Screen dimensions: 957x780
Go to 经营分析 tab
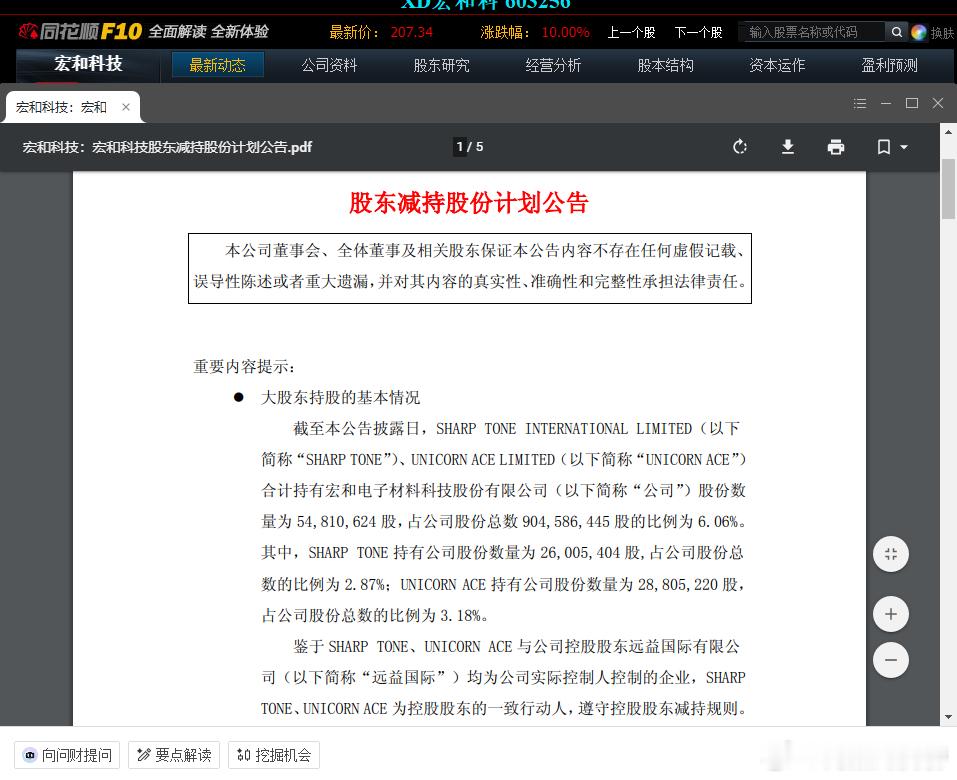point(553,65)
